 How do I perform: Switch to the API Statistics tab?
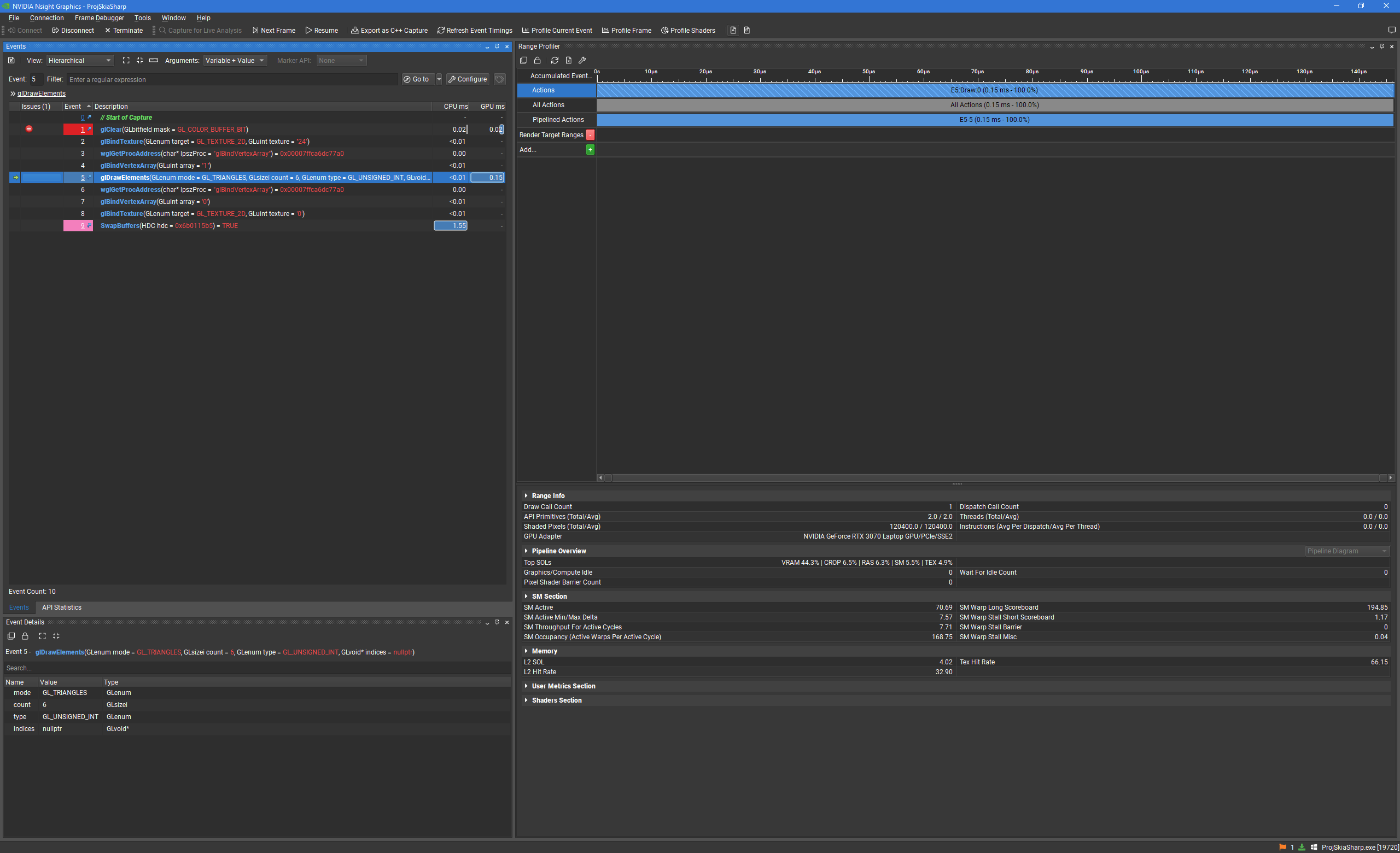[62, 607]
